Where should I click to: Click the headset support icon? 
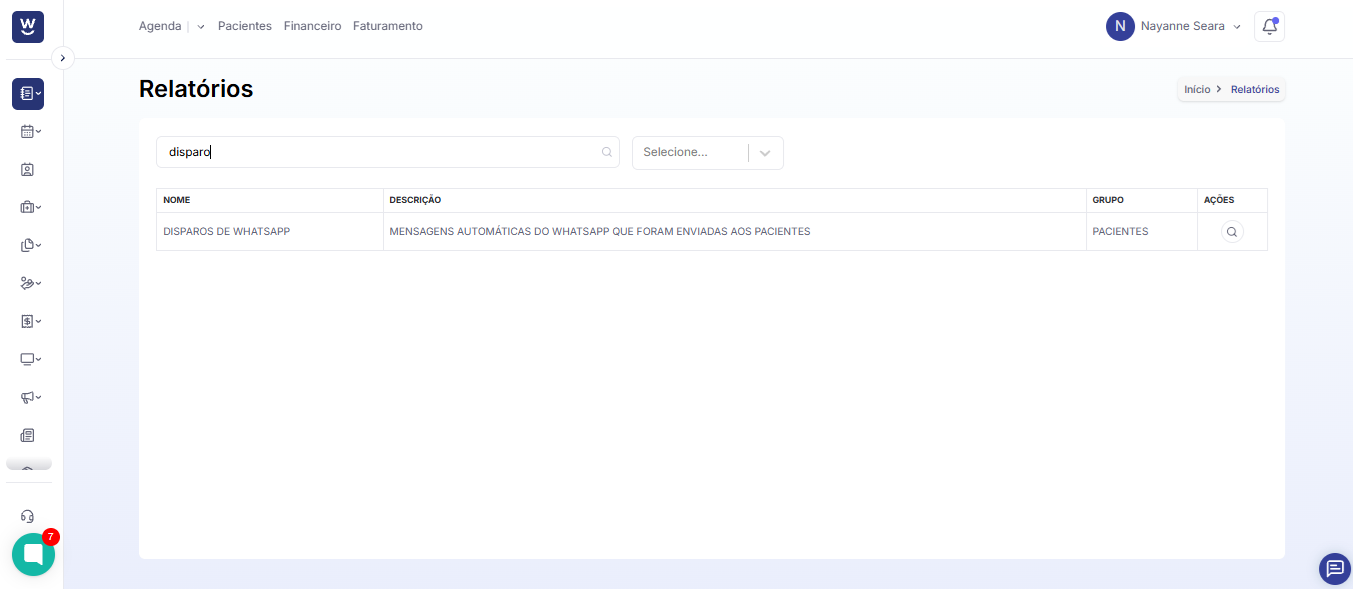coord(28,516)
